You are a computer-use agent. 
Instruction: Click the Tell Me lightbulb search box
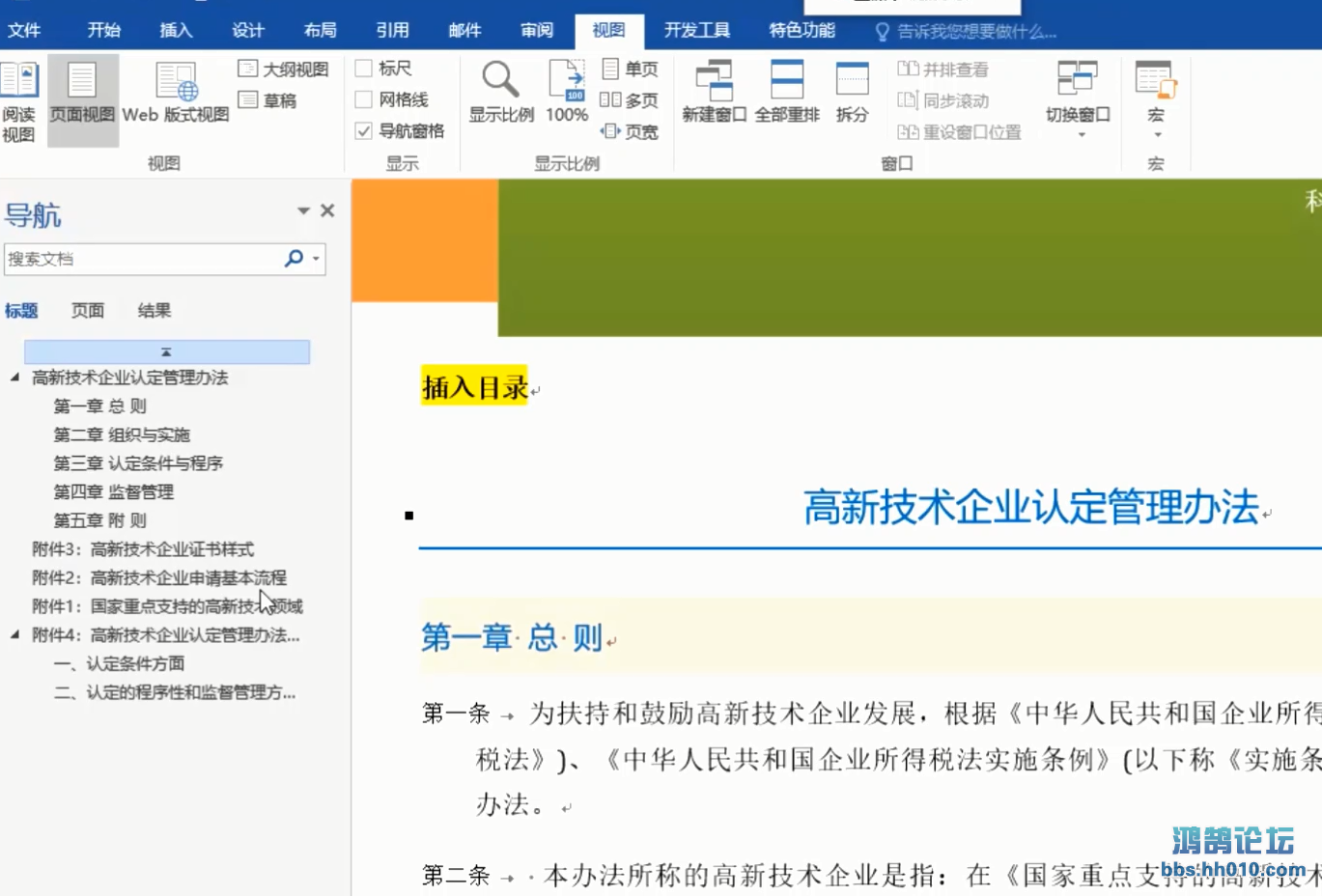[966, 32]
